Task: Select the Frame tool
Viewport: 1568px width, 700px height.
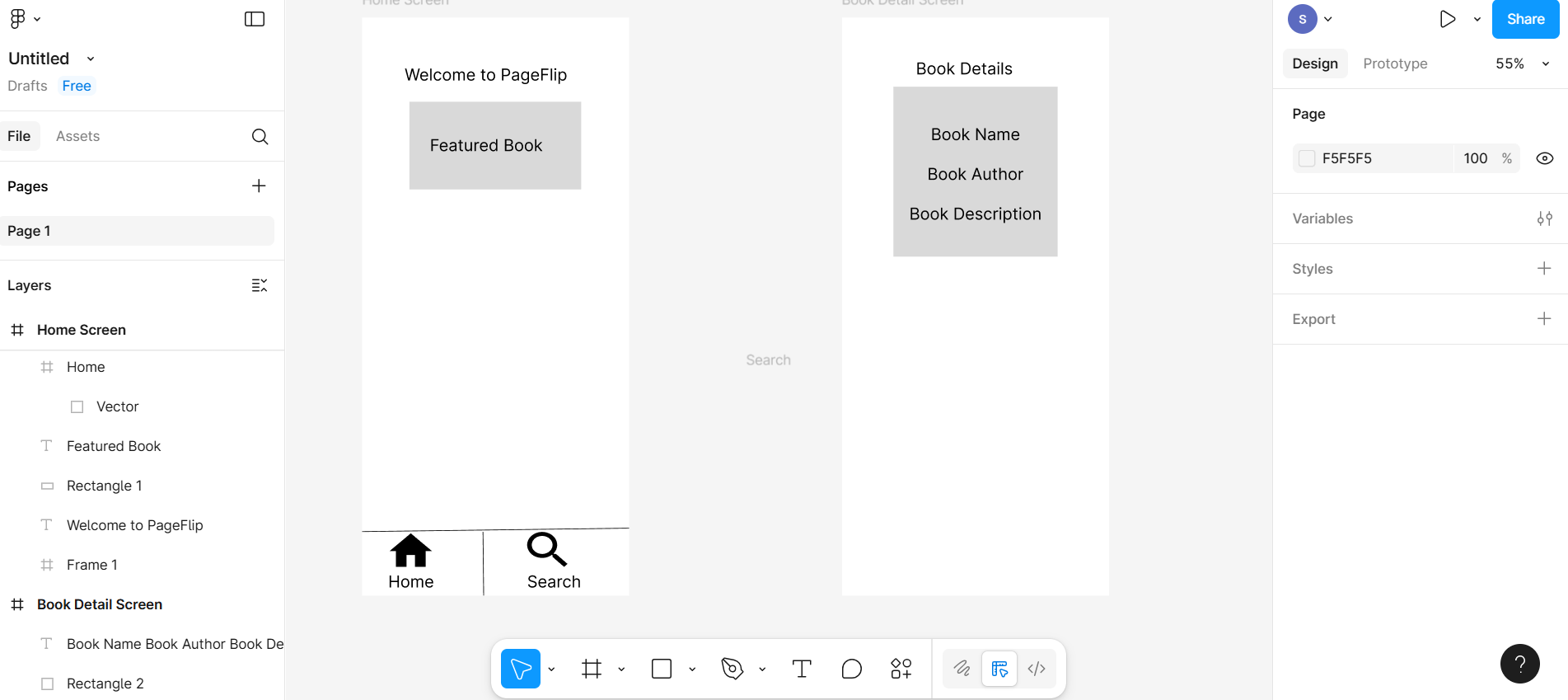Action: [x=591, y=669]
